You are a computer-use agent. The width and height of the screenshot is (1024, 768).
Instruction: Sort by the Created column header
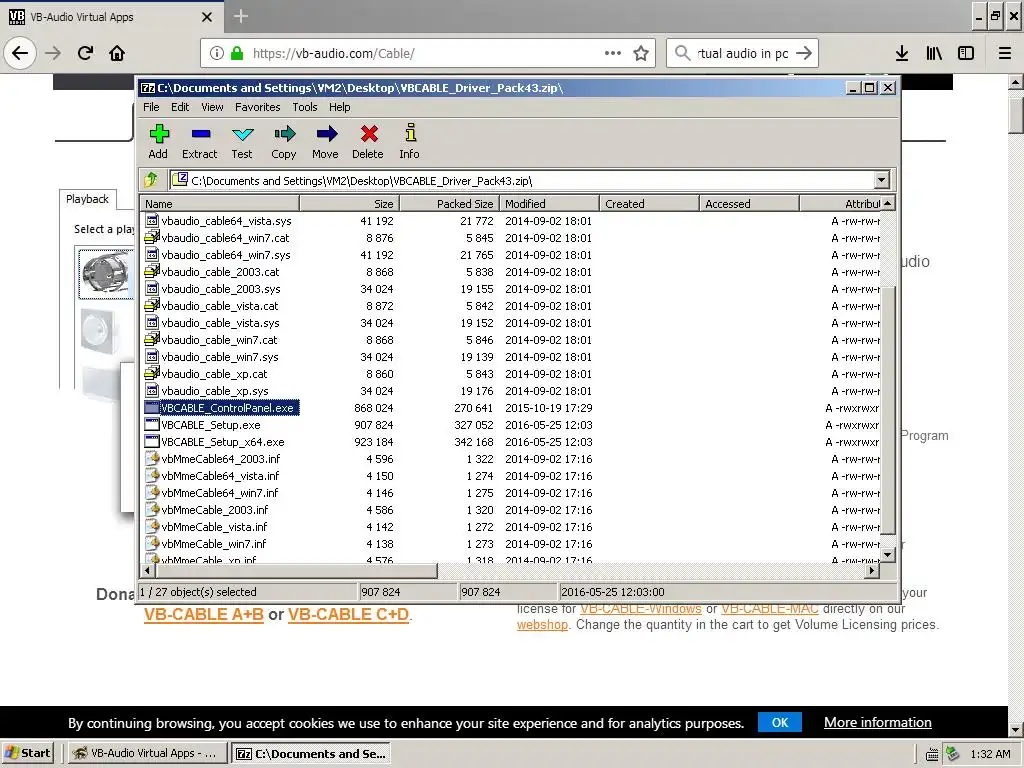(x=649, y=204)
